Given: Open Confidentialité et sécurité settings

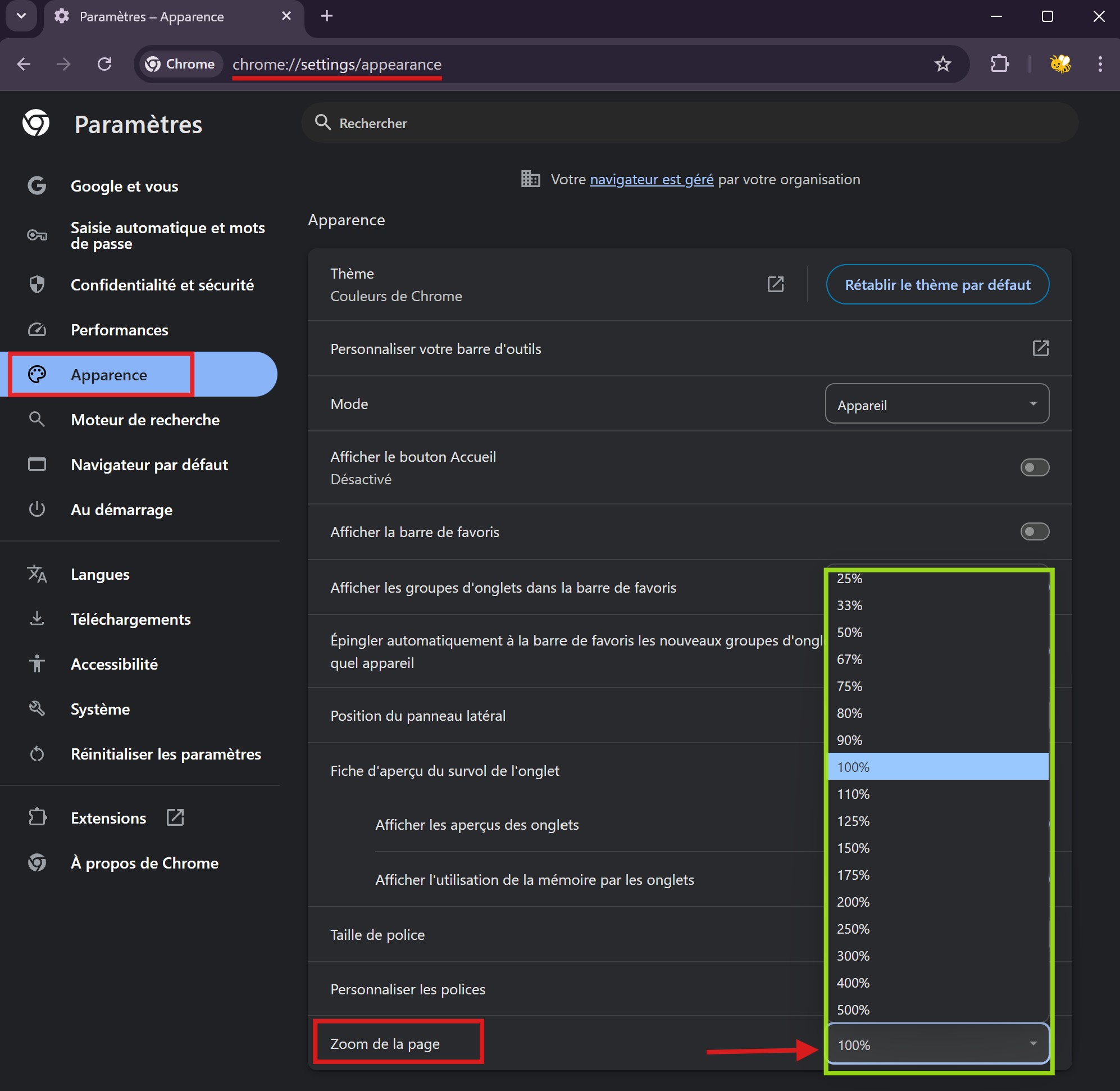Looking at the screenshot, I should 162,285.
